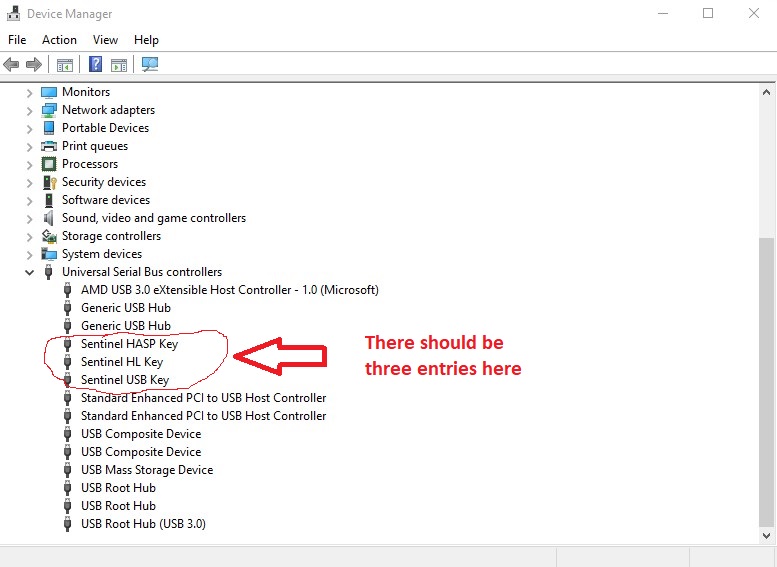The image size is (777, 567).
Task: Click Show/Hide Action Pane toolbar icon
Action: pos(119,64)
